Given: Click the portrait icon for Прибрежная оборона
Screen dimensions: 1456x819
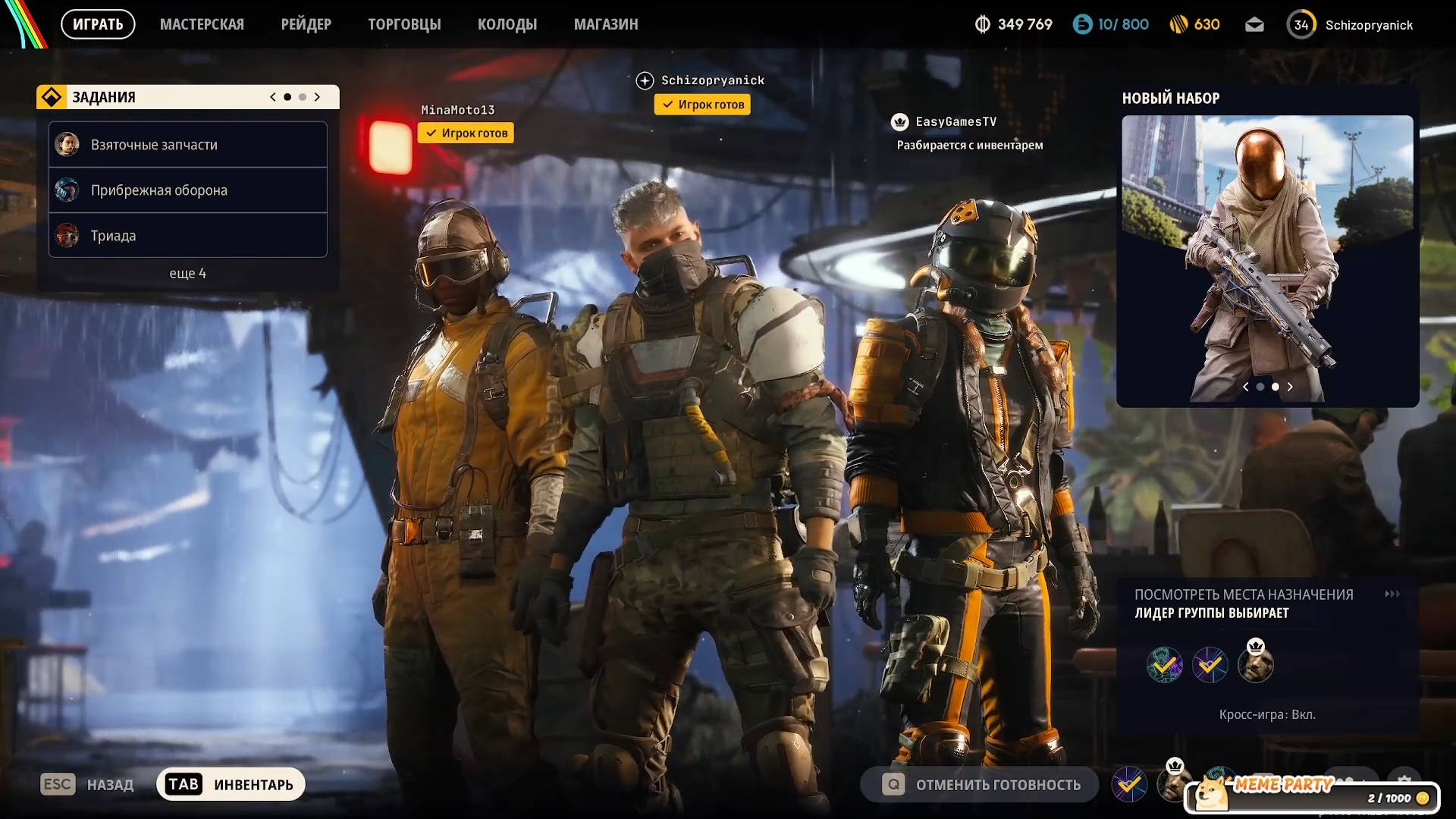Looking at the screenshot, I should point(67,190).
